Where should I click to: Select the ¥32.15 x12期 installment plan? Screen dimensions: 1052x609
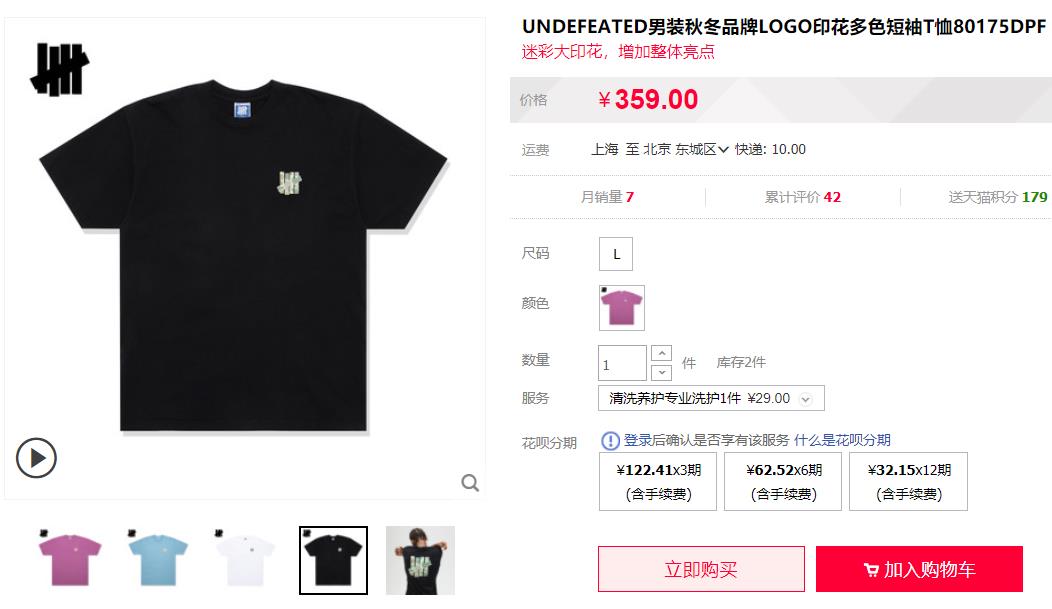tap(908, 482)
